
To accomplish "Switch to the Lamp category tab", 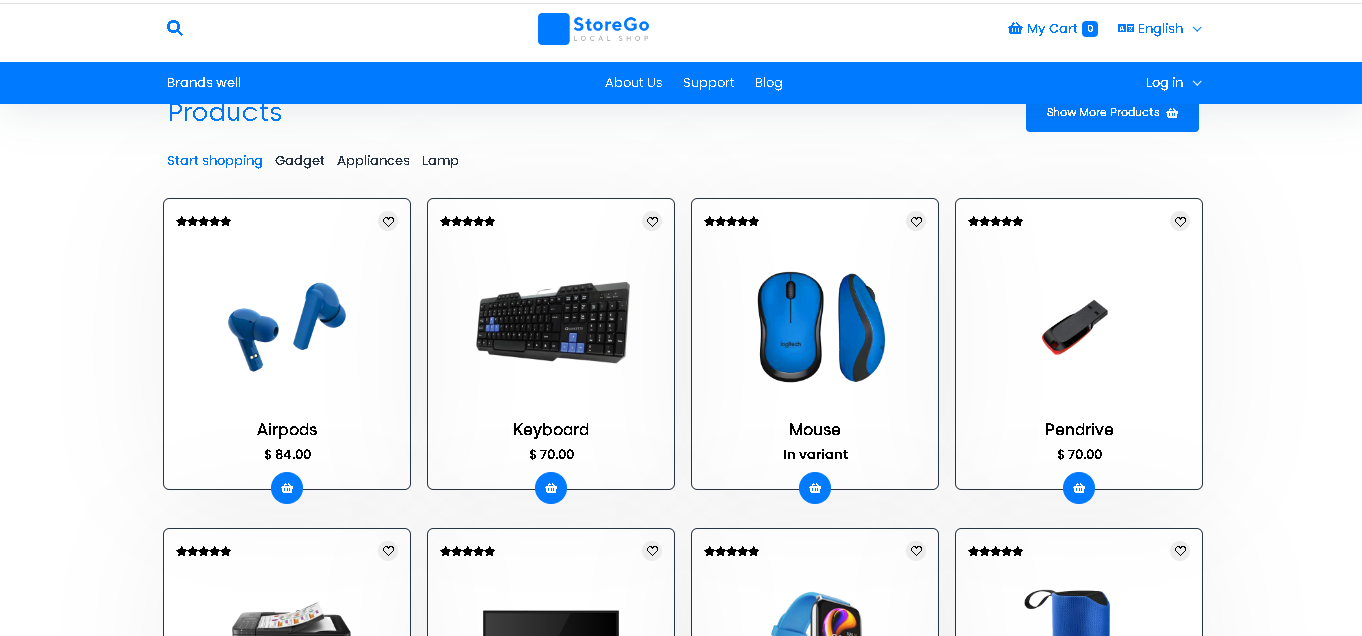I will (x=440, y=160).
